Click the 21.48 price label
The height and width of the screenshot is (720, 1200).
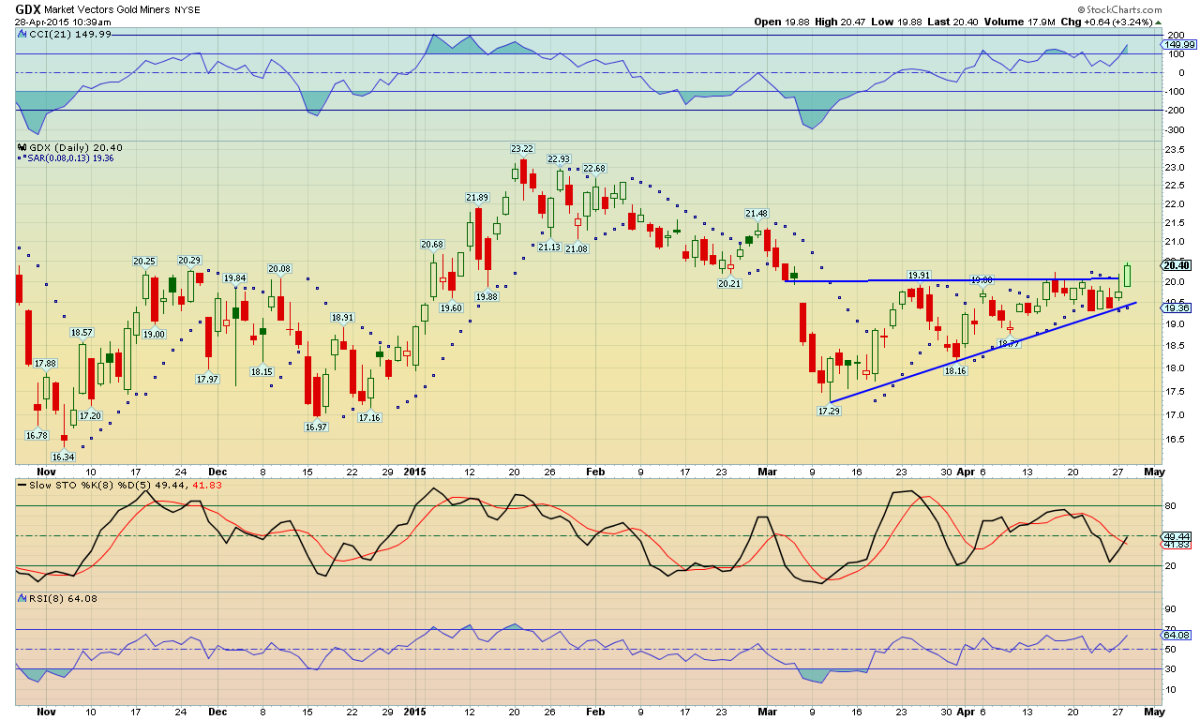tap(756, 213)
